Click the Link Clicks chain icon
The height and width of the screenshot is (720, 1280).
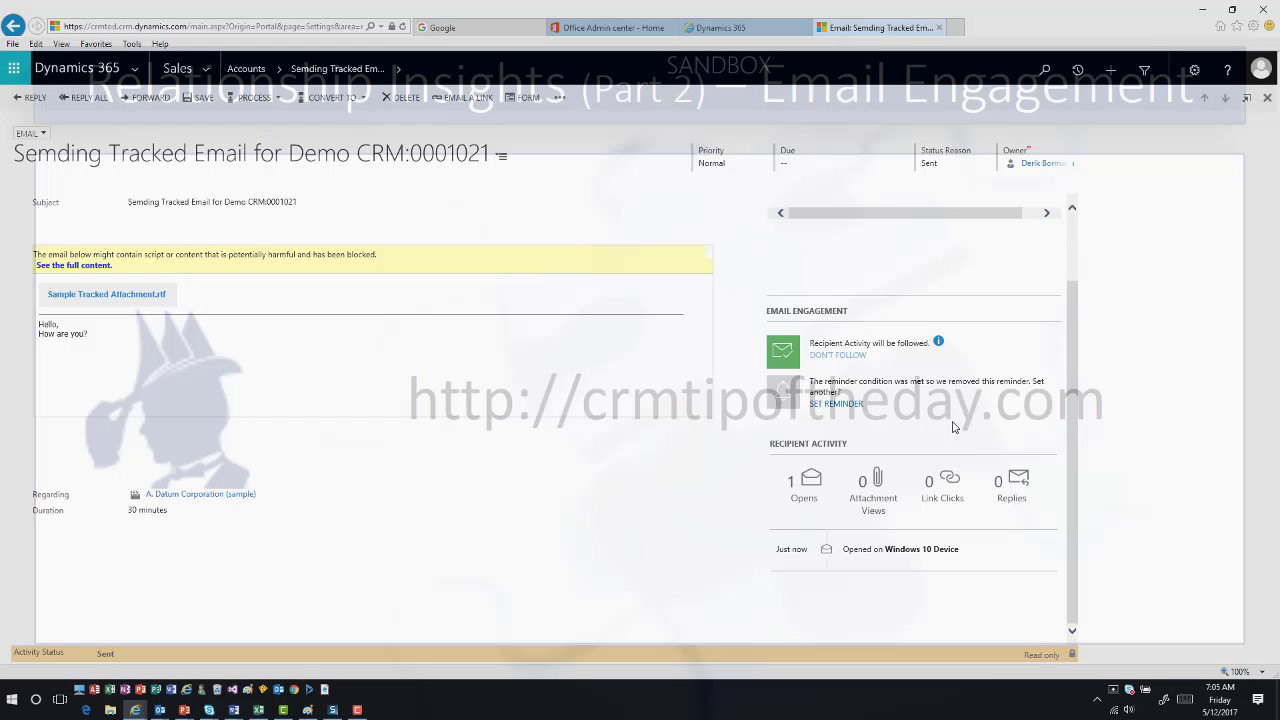tap(949, 478)
